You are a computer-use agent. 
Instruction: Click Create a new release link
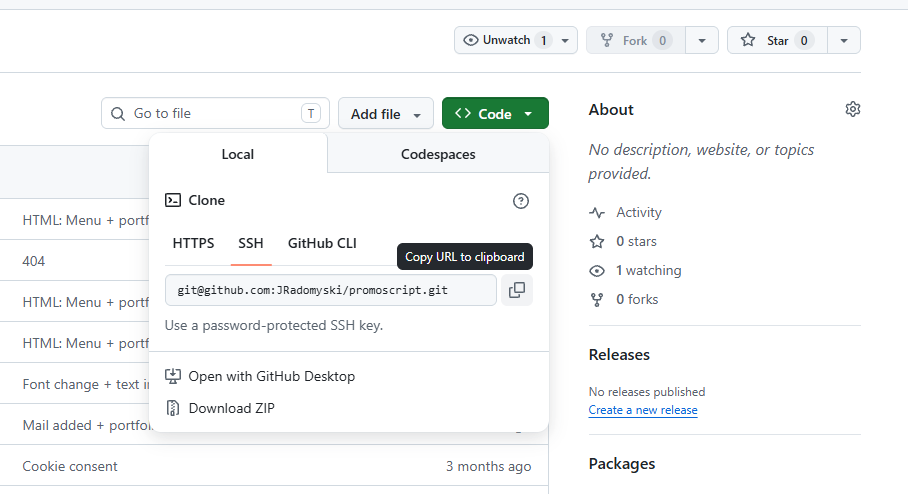(x=643, y=410)
